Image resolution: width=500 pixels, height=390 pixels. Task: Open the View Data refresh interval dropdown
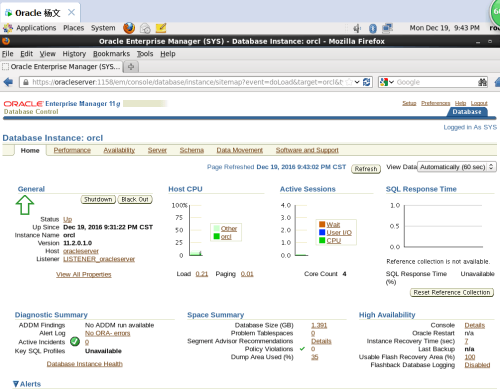click(457, 167)
